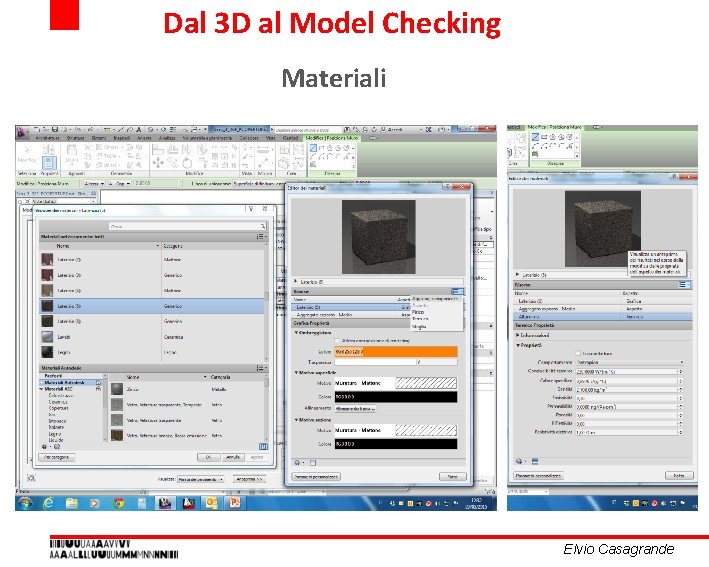Select Ceramica category under Materiali AEC
This screenshot has width=709, height=567.
tap(58, 402)
